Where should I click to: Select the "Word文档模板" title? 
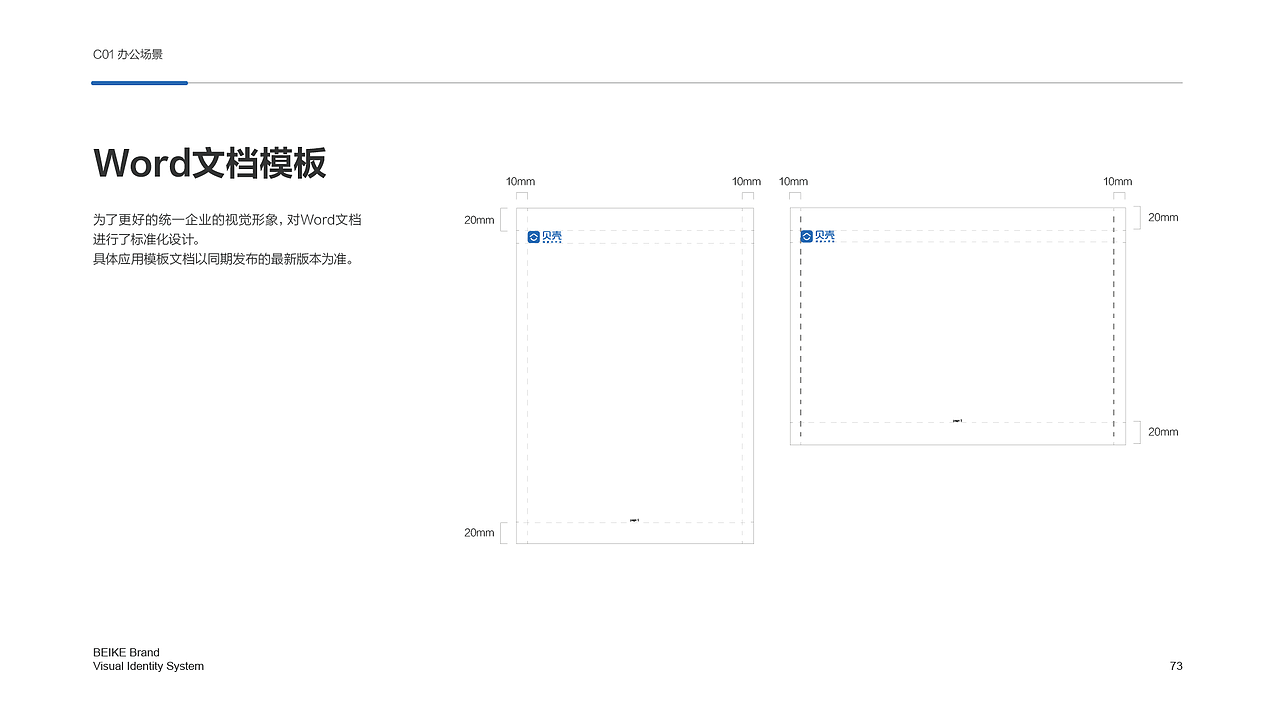click(x=210, y=163)
